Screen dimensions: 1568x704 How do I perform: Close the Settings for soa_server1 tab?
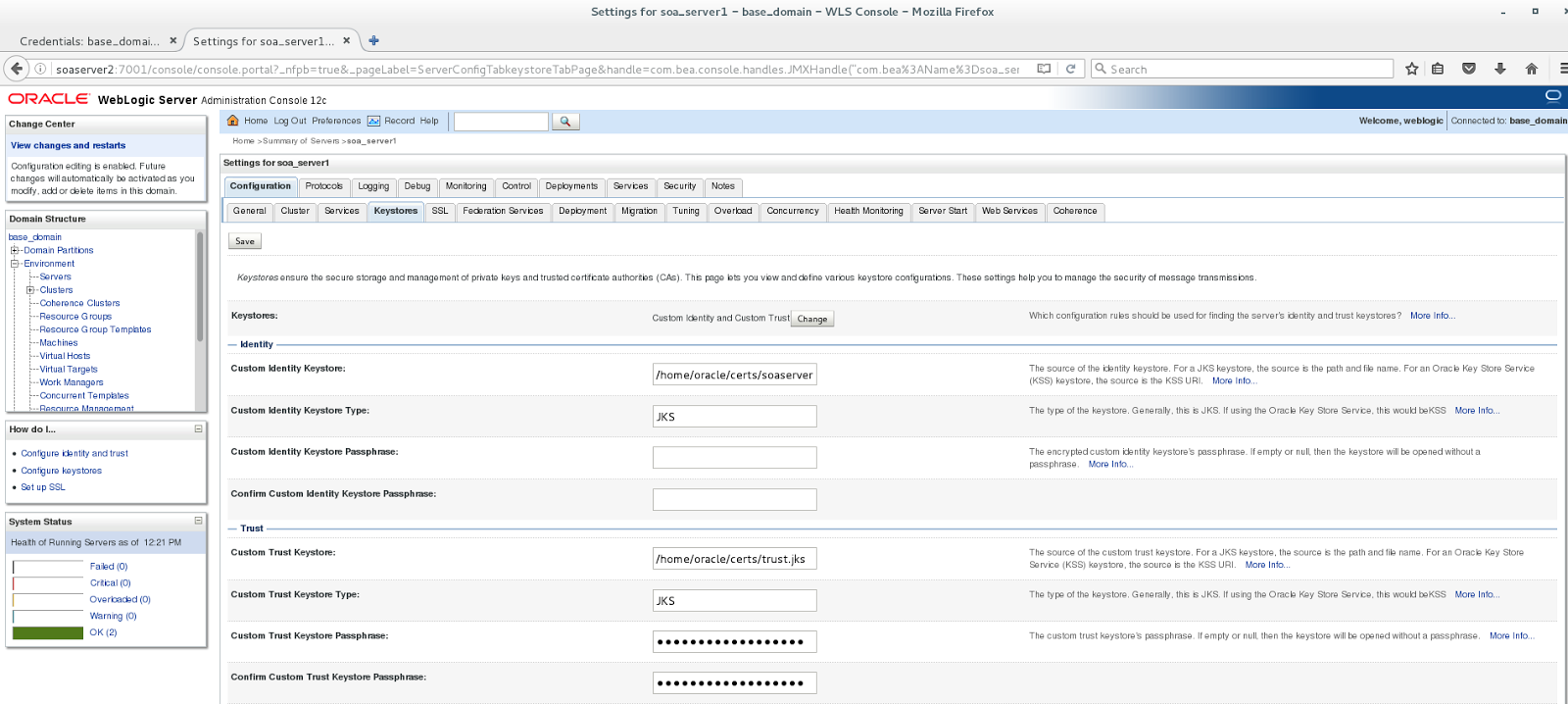click(346, 40)
